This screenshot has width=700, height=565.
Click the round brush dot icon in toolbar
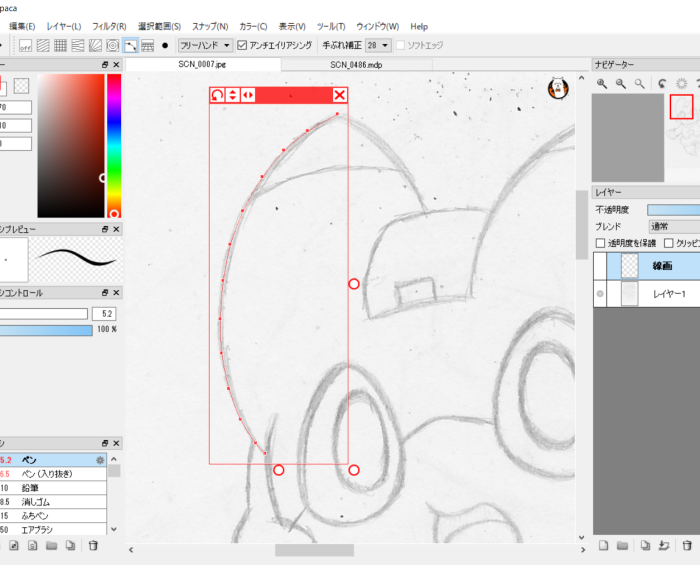[165, 46]
